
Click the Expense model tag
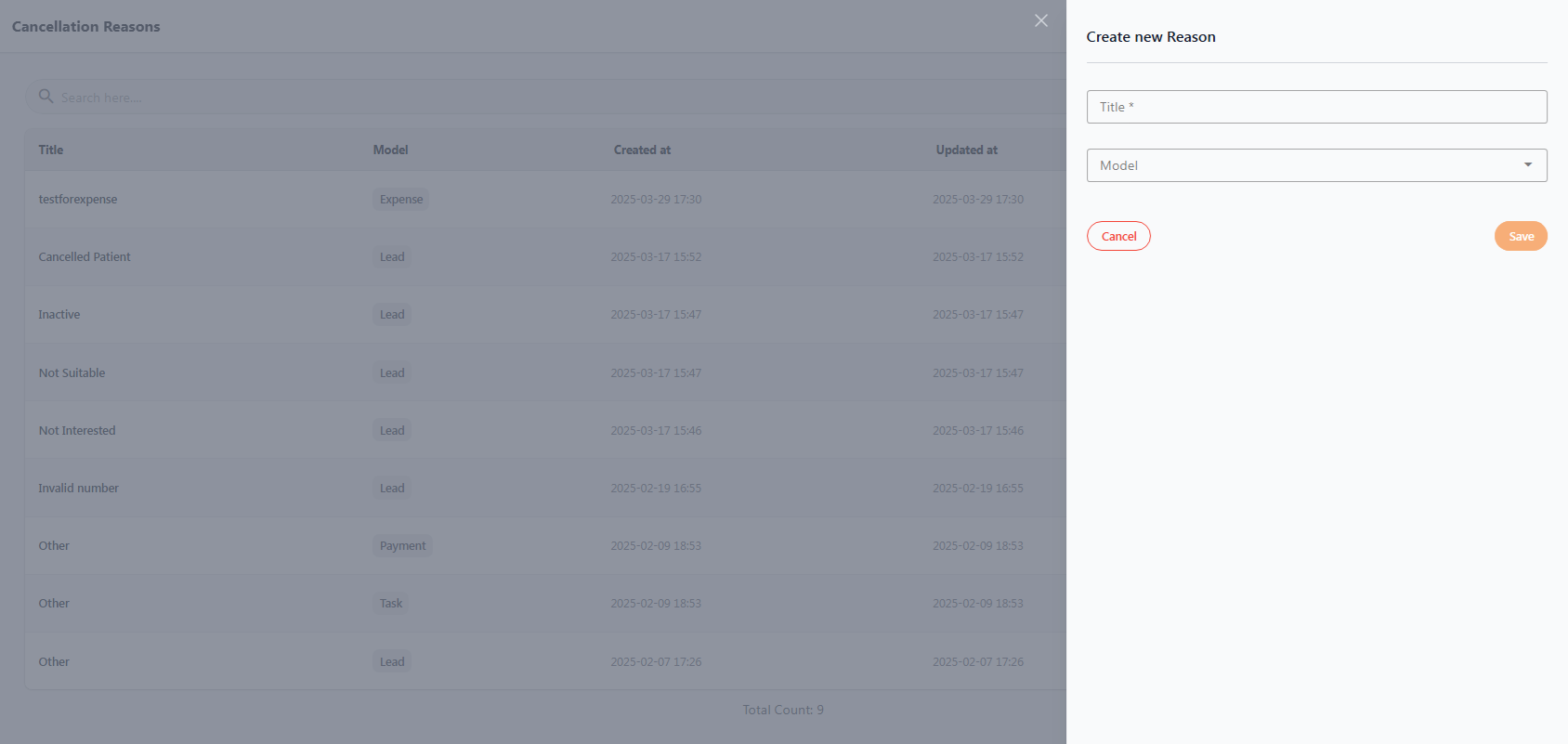[x=401, y=199]
